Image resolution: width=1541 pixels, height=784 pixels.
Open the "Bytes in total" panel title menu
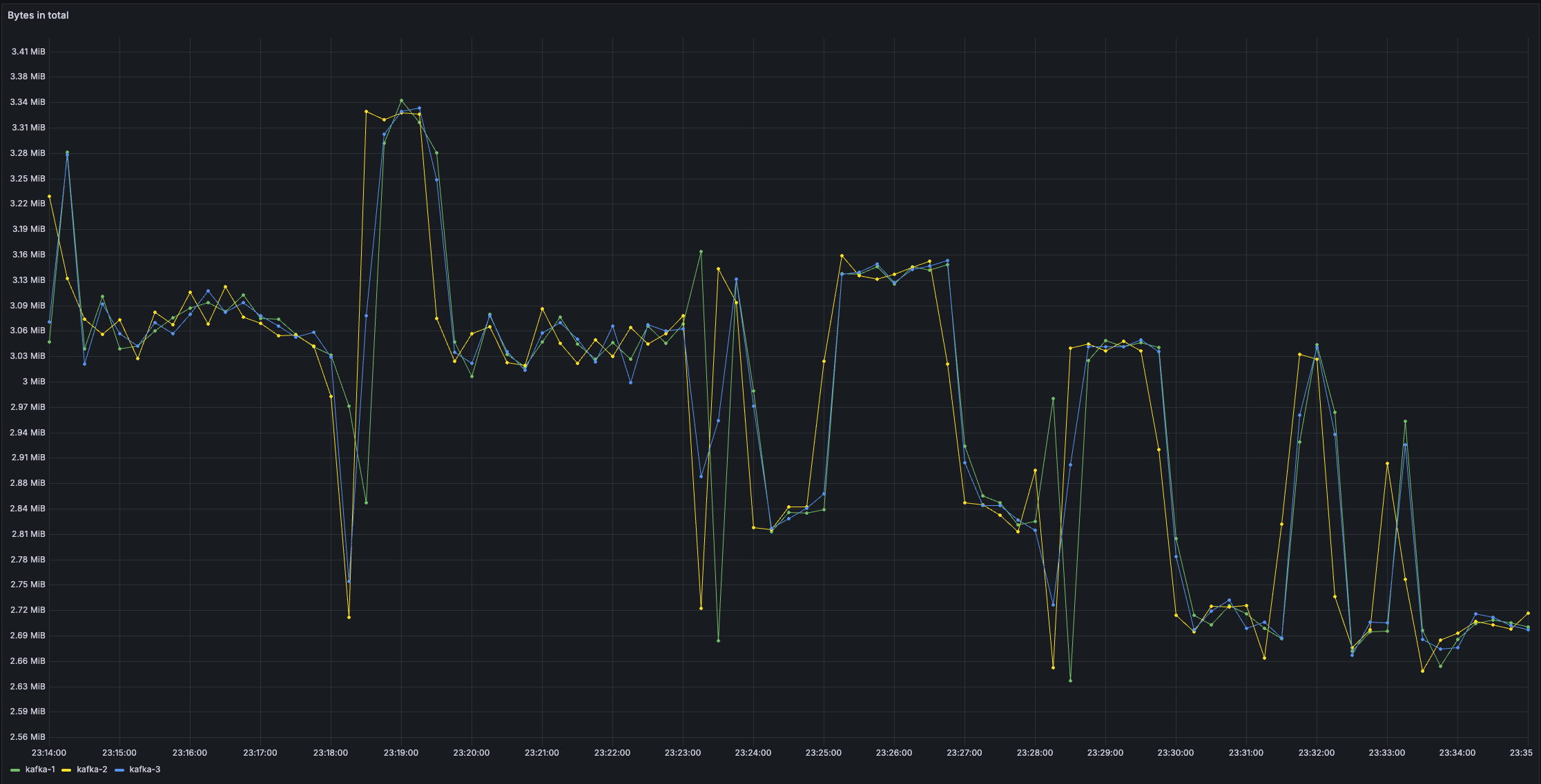(x=38, y=15)
